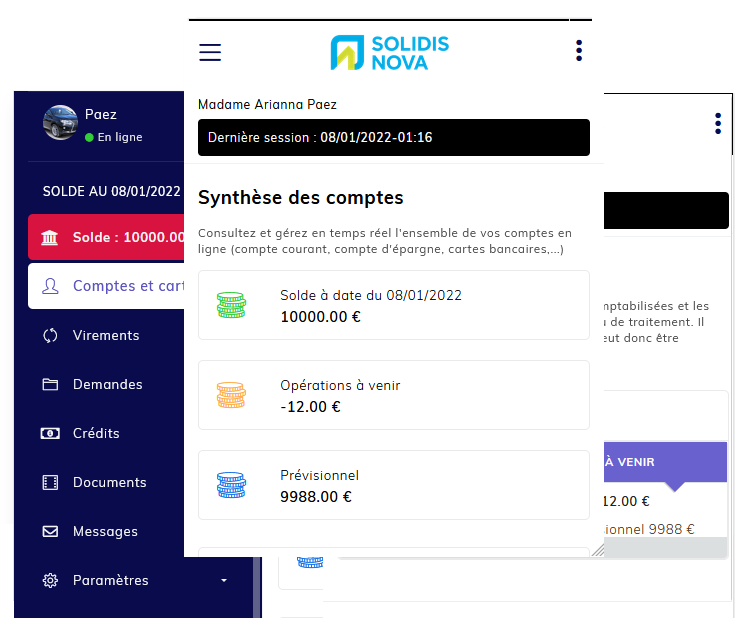Click the Documents film-strip icon

pyautogui.click(x=50, y=483)
